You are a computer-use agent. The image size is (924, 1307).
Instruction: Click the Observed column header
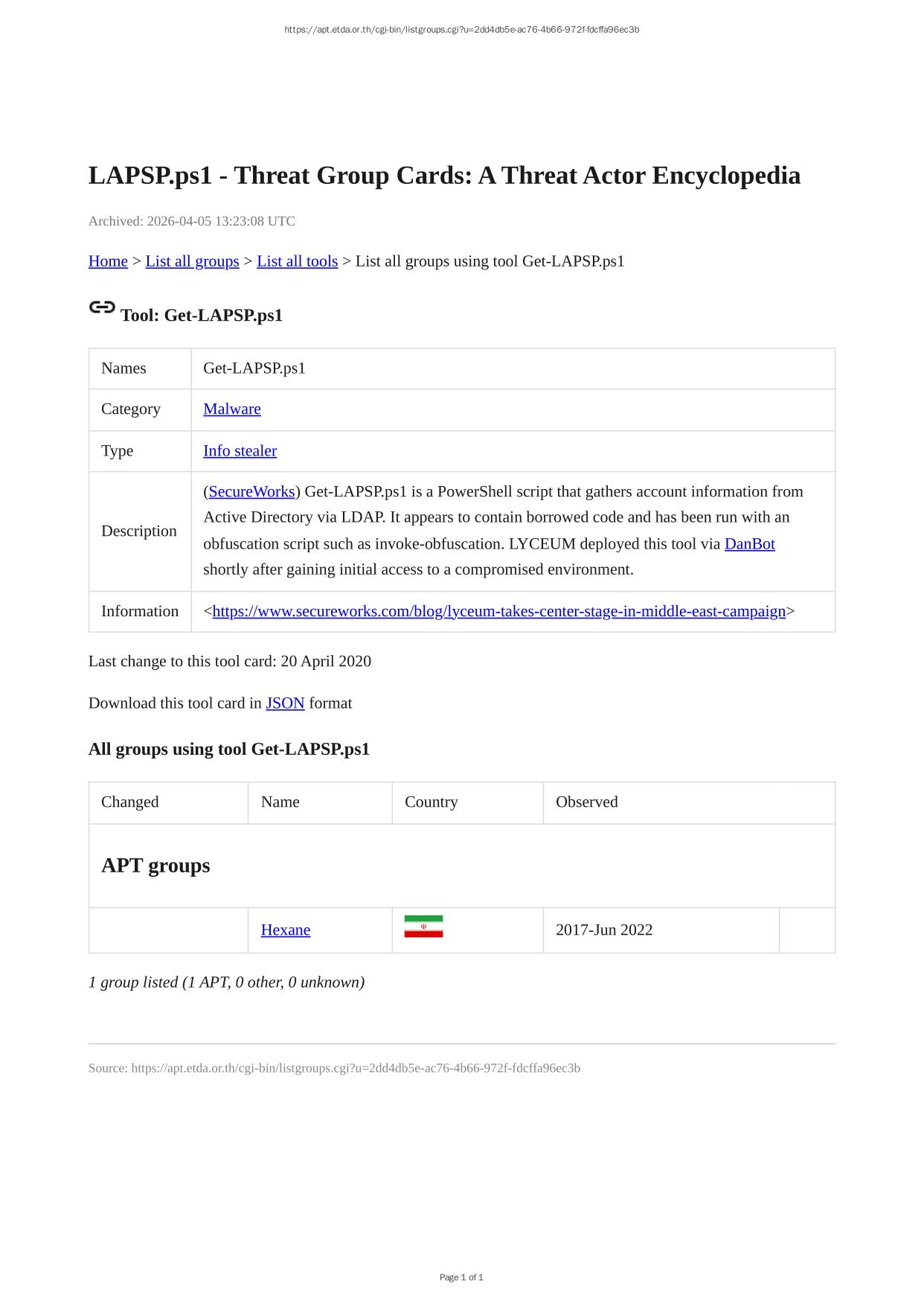(587, 802)
